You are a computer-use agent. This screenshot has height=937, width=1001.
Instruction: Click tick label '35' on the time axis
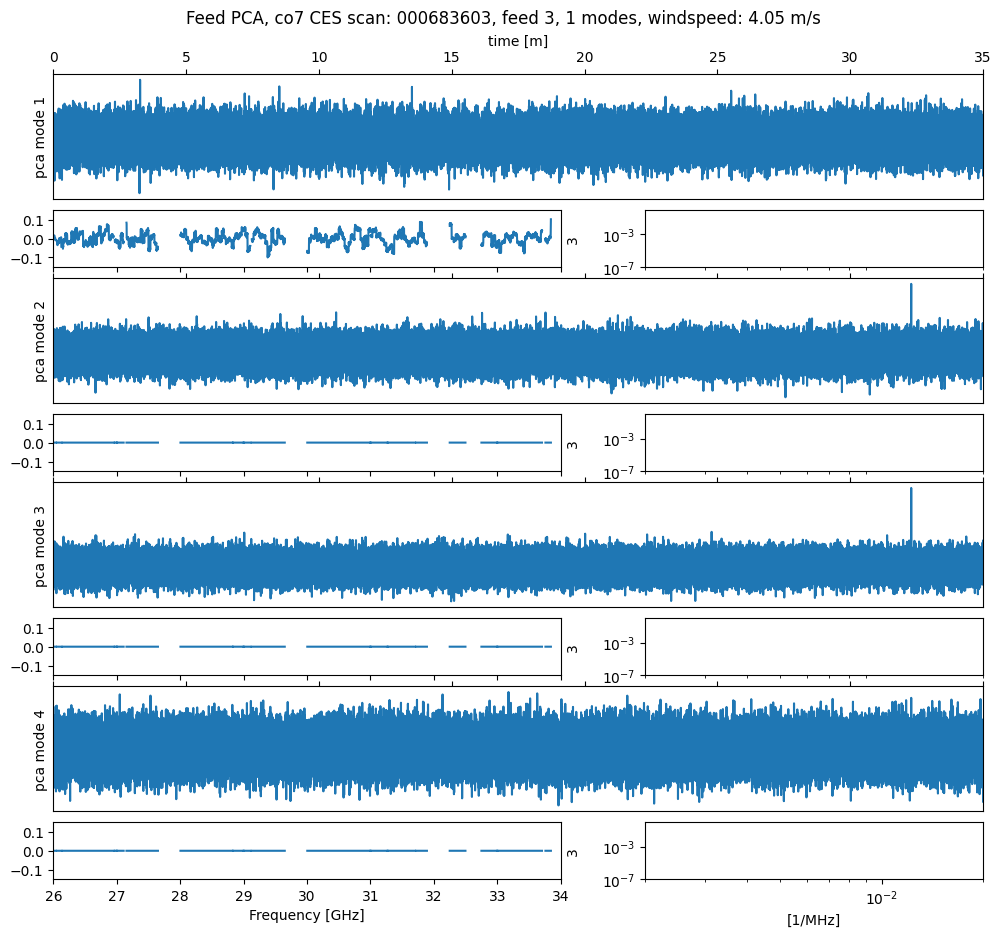[x=982, y=58]
